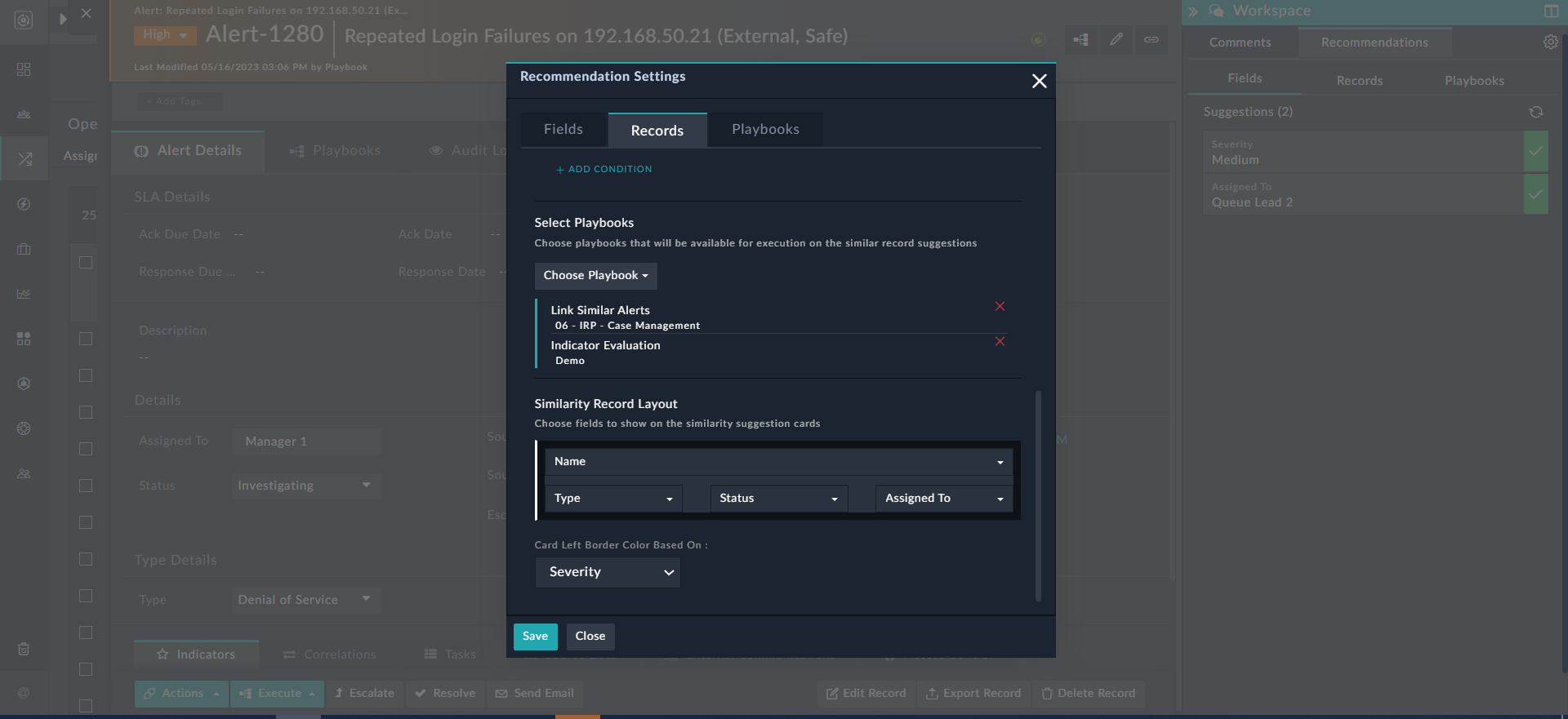Open Recommendations settings gear icon

tap(1550, 42)
